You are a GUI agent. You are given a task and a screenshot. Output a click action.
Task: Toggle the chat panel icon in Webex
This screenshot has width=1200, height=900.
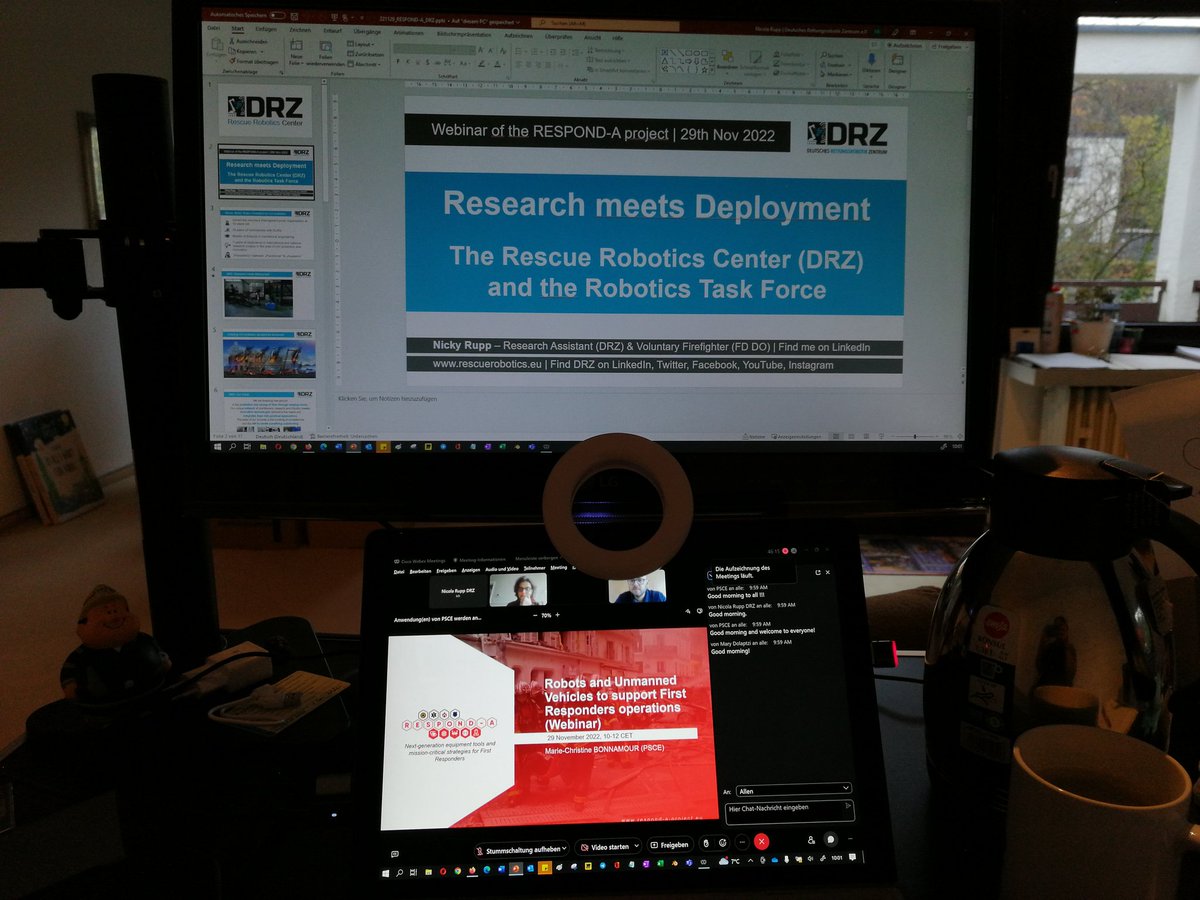click(x=830, y=840)
